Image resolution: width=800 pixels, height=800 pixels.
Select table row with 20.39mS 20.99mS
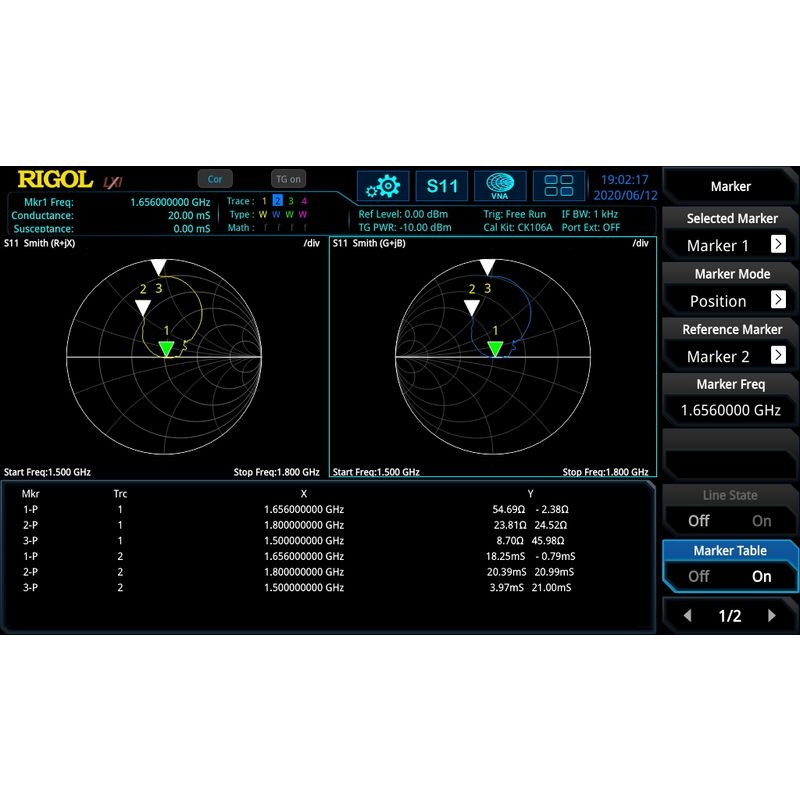coord(327,572)
